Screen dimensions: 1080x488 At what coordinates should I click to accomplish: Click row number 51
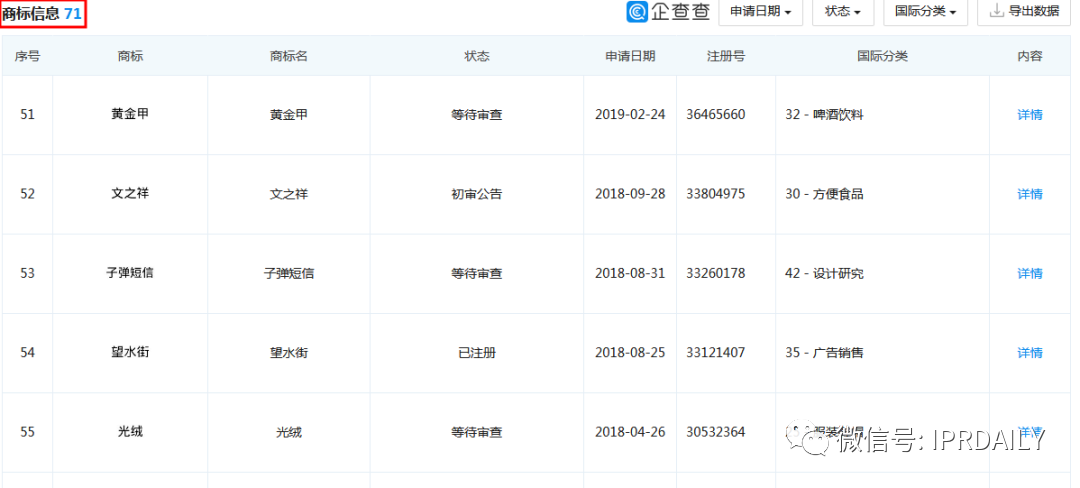[x=27, y=115]
